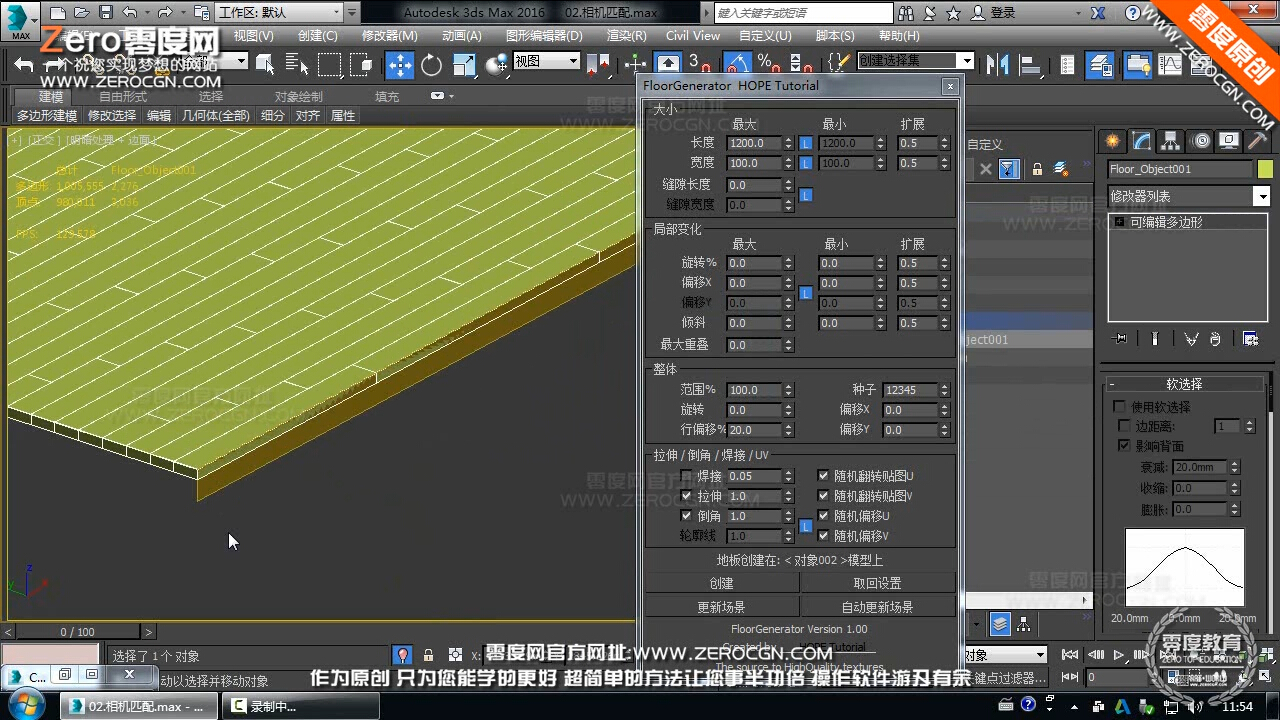
Task: Toggle Spinner Snap icon
Action: point(800,64)
